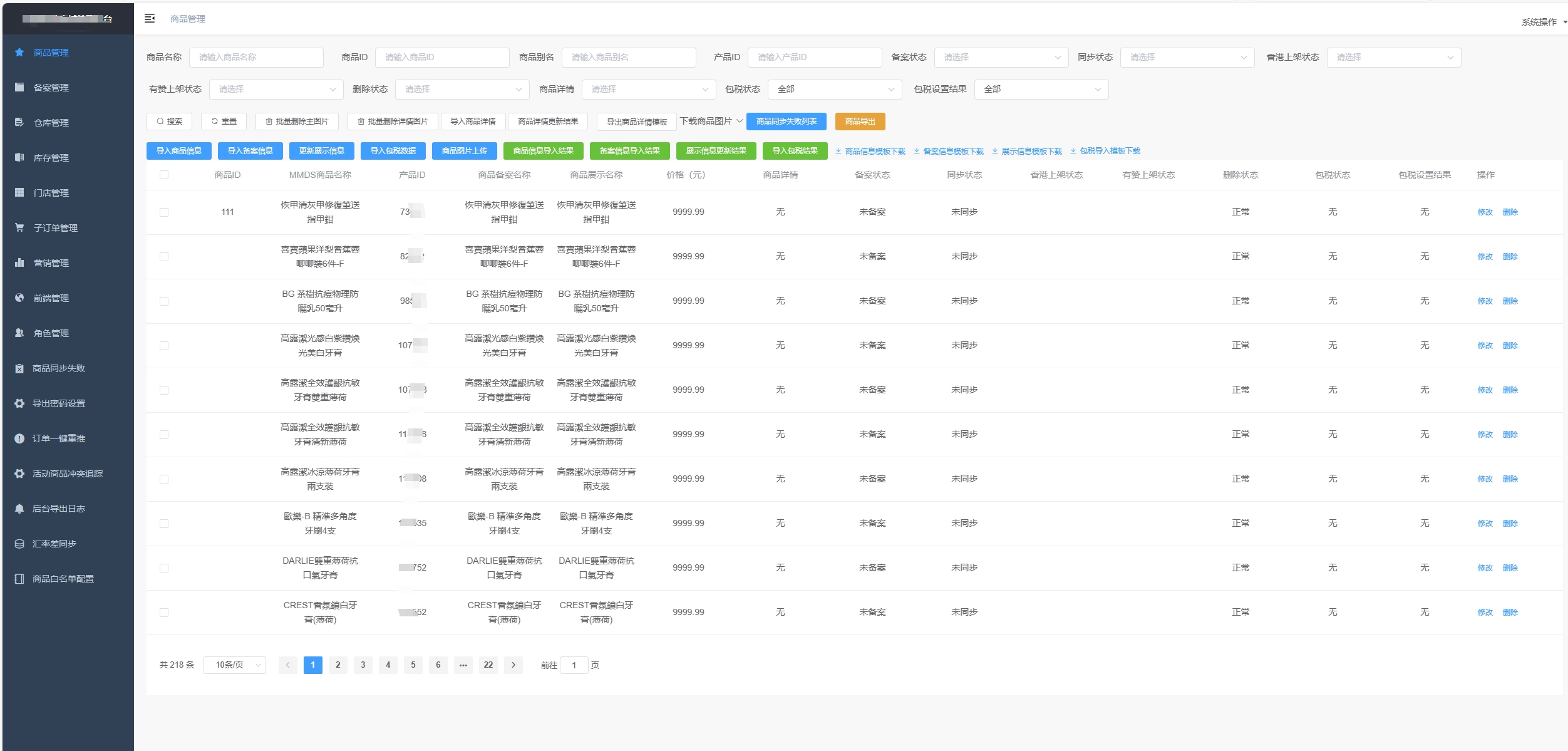Open the 商品详情 filter dropdown
This screenshot has height=751, width=1568.
tap(649, 89)
